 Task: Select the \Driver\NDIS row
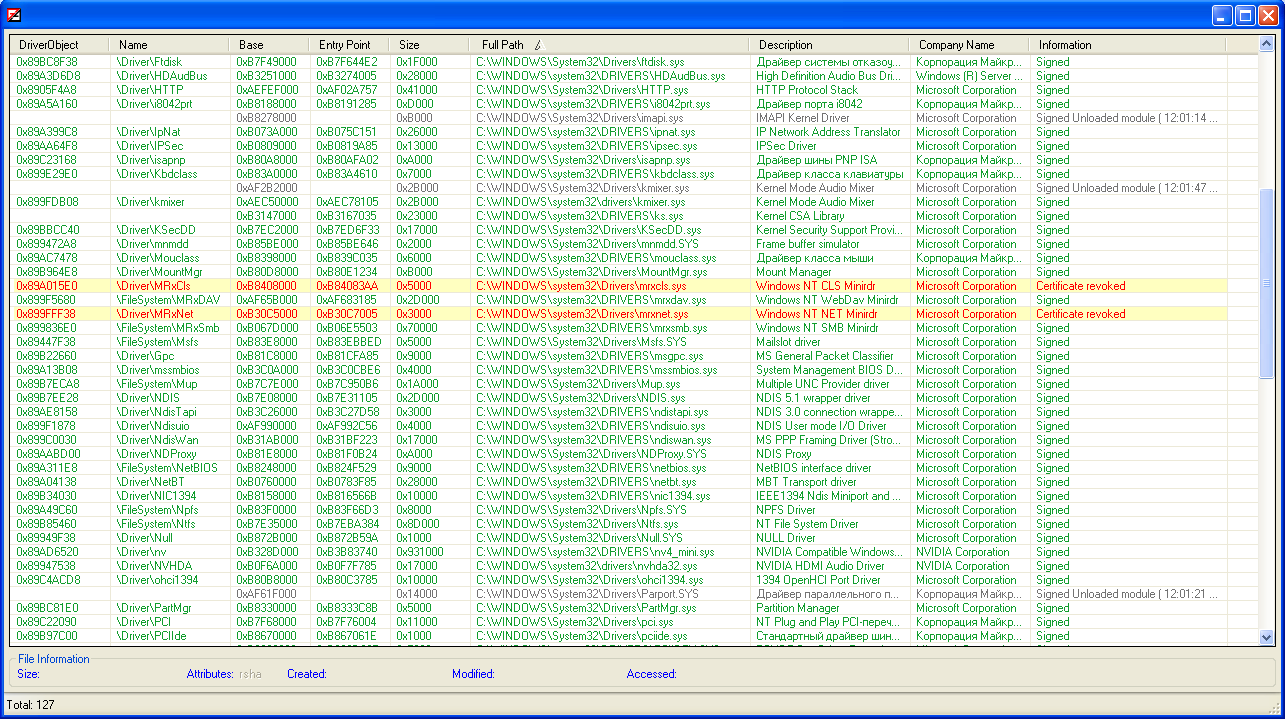pos(618,398)
